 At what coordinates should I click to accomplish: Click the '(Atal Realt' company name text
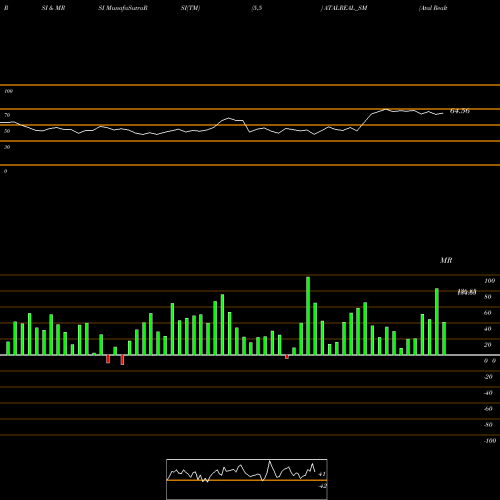pyautogui.click(x=433, y=8)
